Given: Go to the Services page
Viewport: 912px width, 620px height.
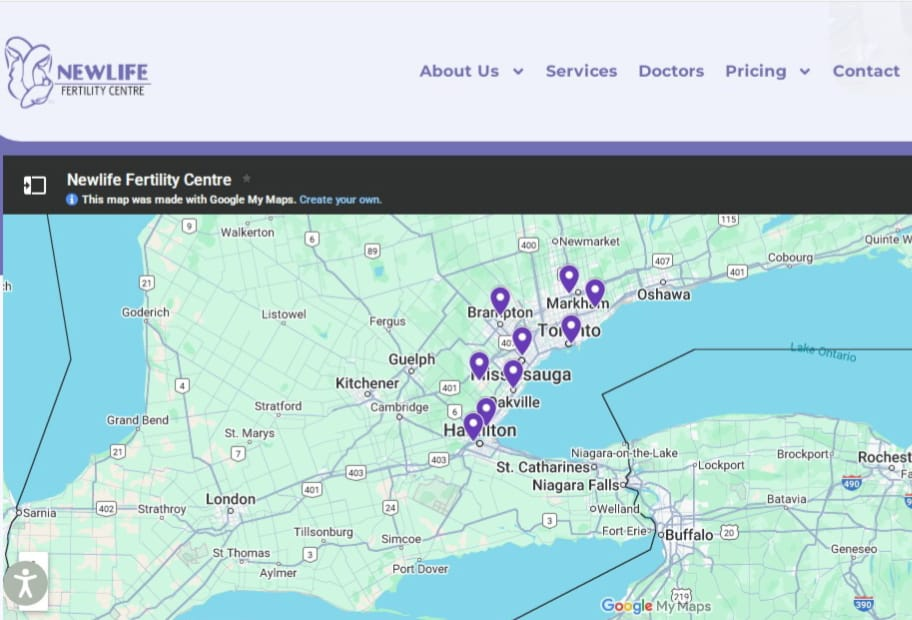Looking at the screenshot, I should point(581,71).
